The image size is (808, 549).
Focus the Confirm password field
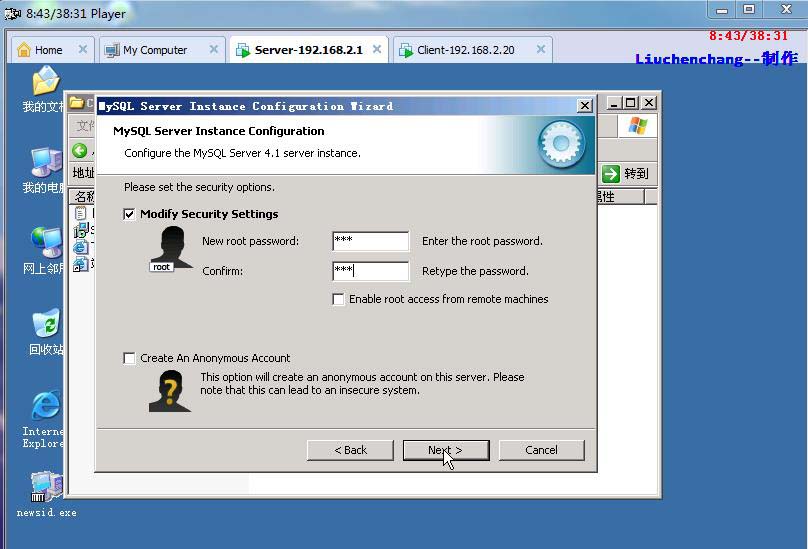point(371,271)
